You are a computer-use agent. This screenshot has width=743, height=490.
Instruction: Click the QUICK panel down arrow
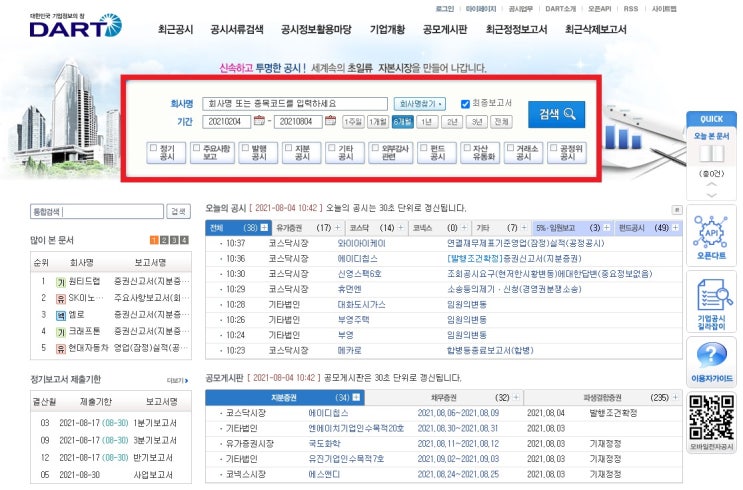[711, 195]
